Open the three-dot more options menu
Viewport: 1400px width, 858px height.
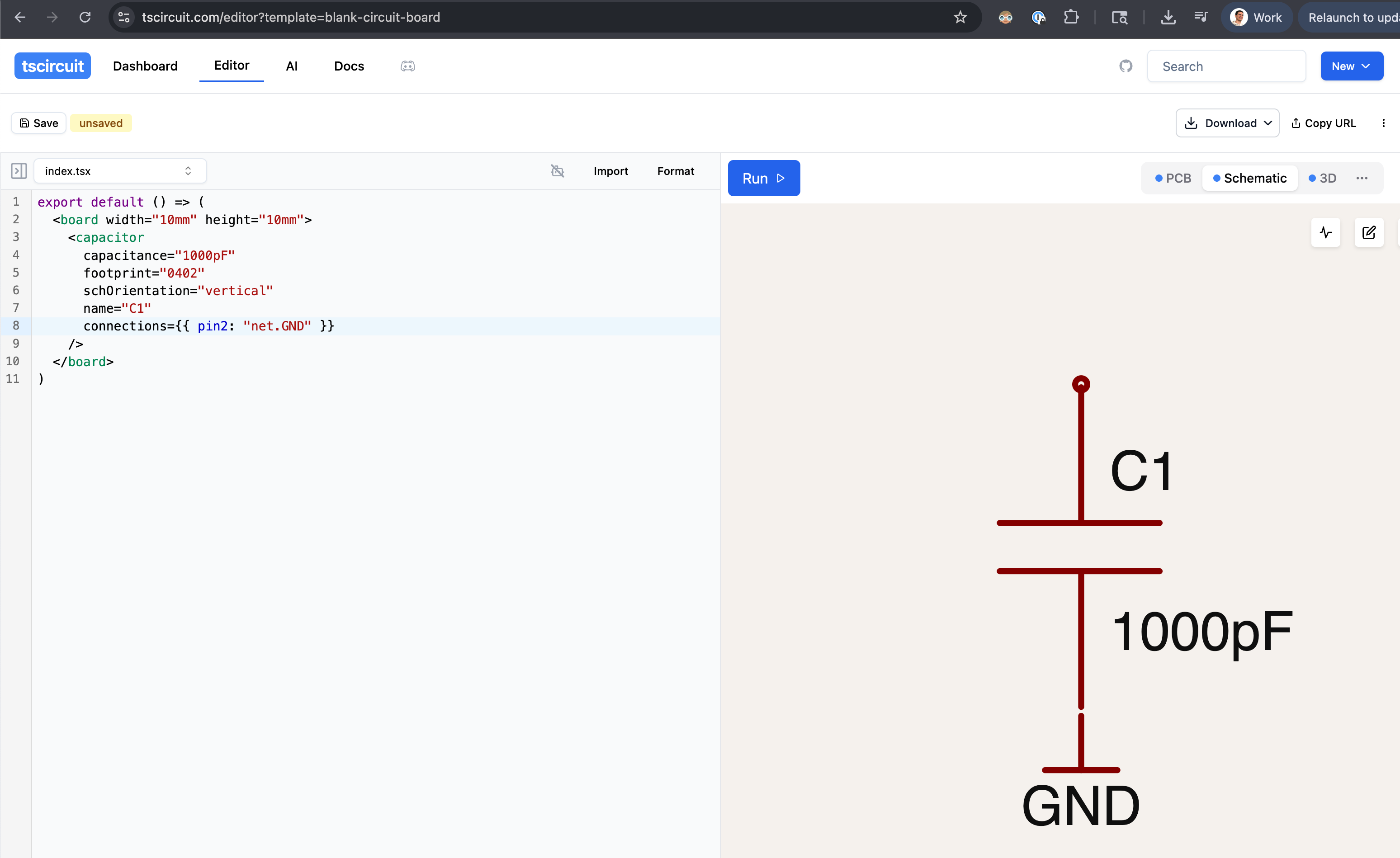(x=1383, y=123)
